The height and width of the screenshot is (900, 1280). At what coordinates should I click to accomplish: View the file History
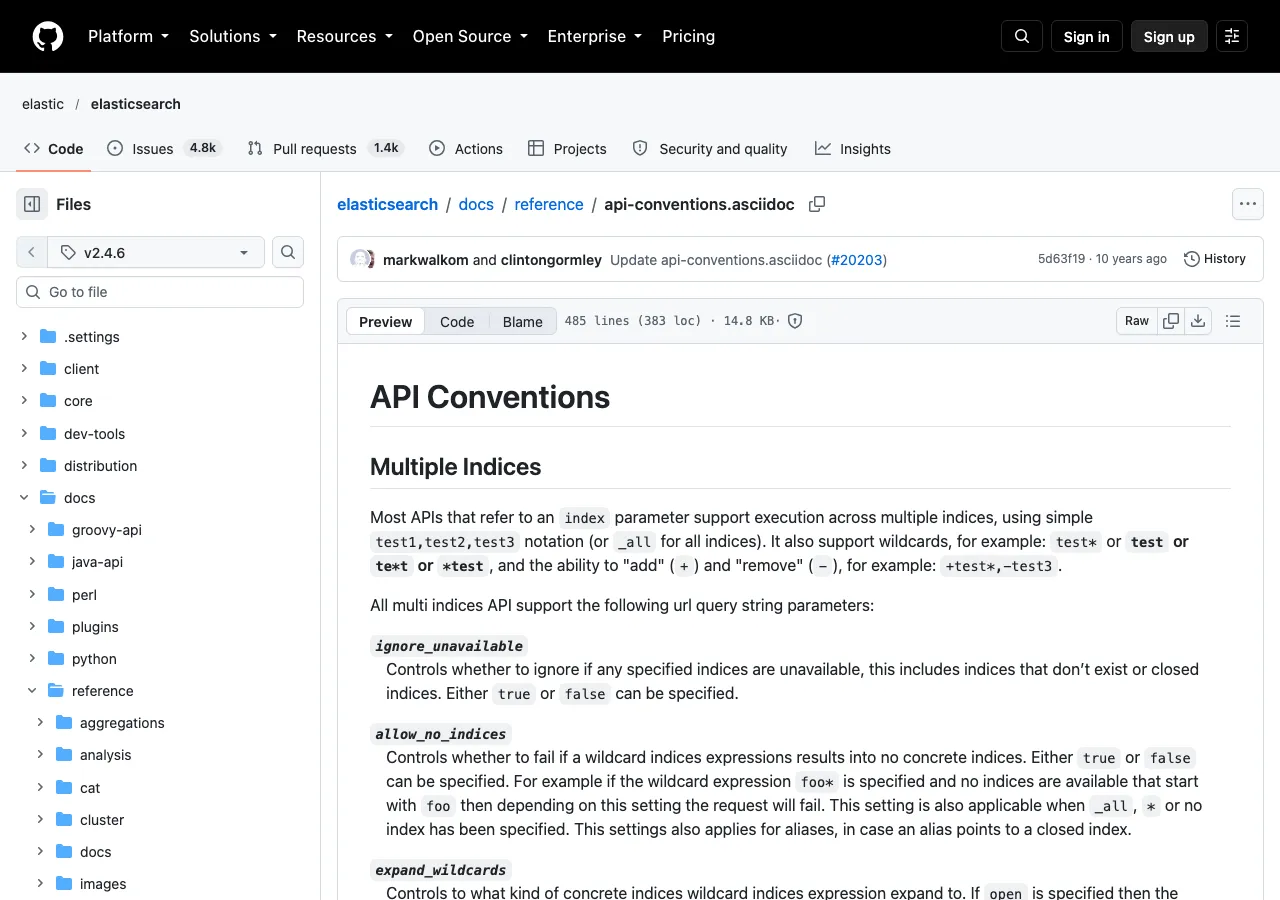(1215, 259)
